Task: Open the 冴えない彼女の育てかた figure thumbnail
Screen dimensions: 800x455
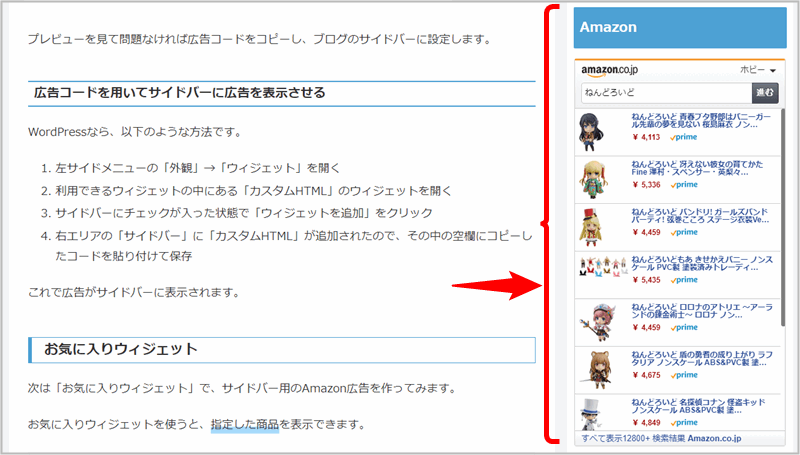Action: pyautogui.click(x=593, y=180)
